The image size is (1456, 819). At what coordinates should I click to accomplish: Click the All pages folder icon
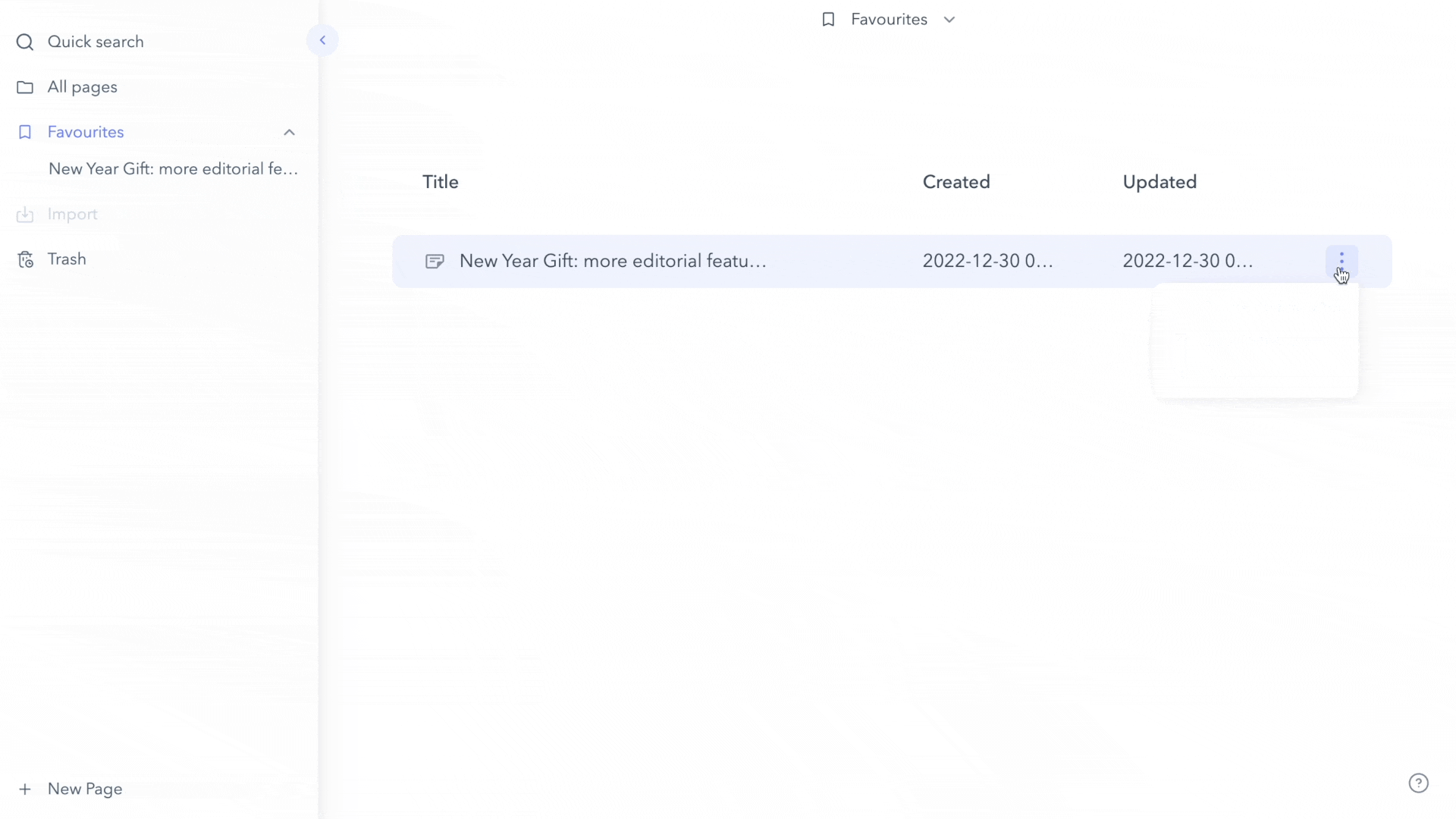(x=24, y=87)
